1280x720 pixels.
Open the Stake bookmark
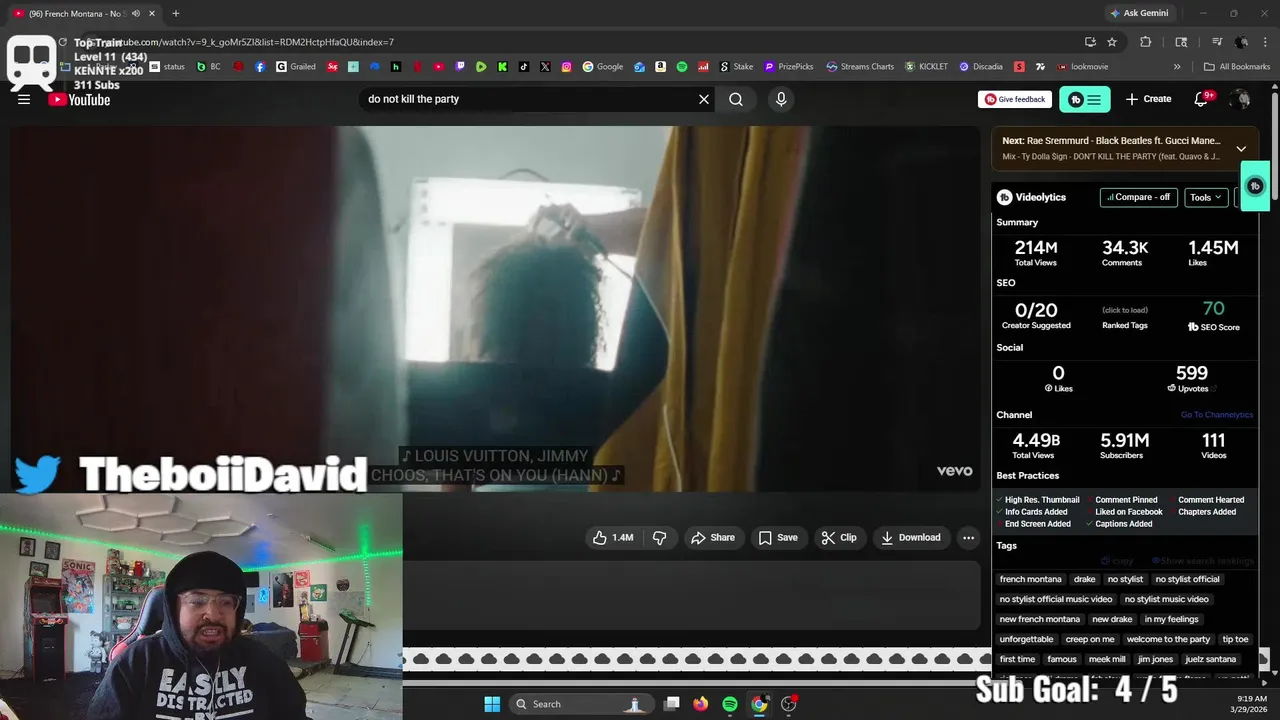click(736, 67)
